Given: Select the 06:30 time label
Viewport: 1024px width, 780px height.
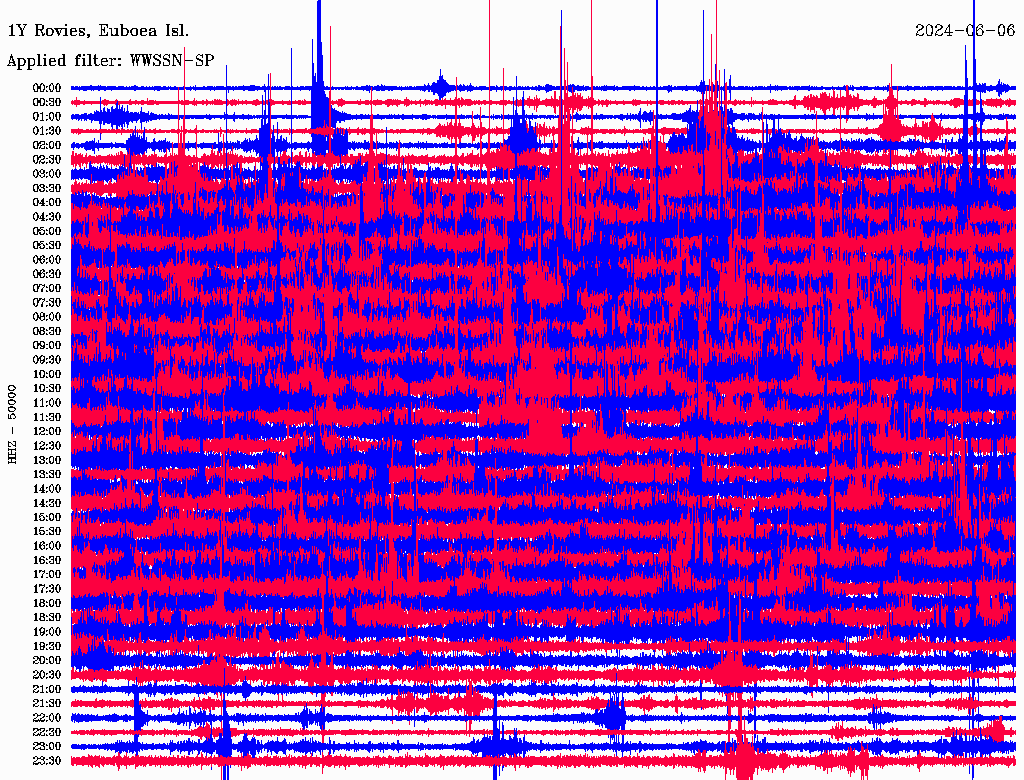Looking at the screenshot, I should (47, 274).
